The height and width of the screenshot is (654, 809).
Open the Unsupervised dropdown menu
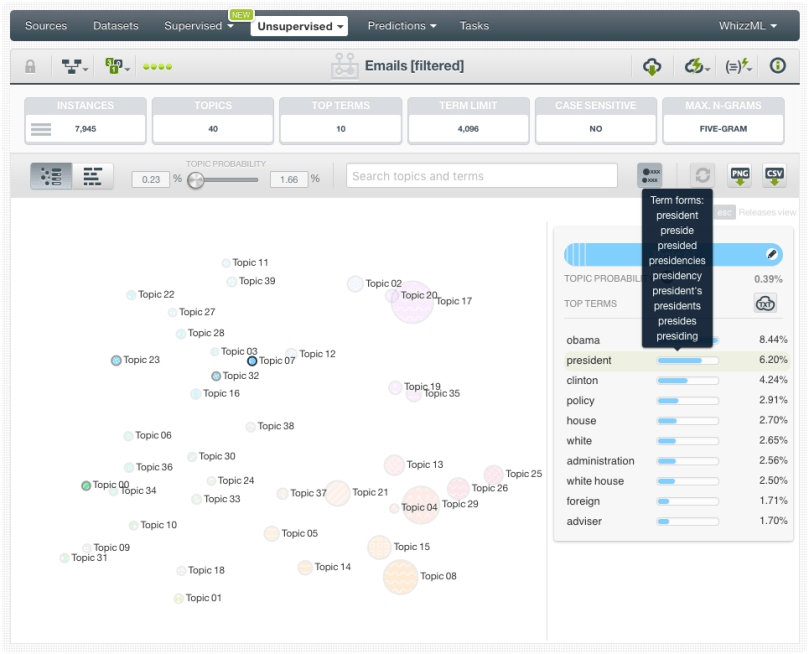pyautogui.click(x=301, y=26)
